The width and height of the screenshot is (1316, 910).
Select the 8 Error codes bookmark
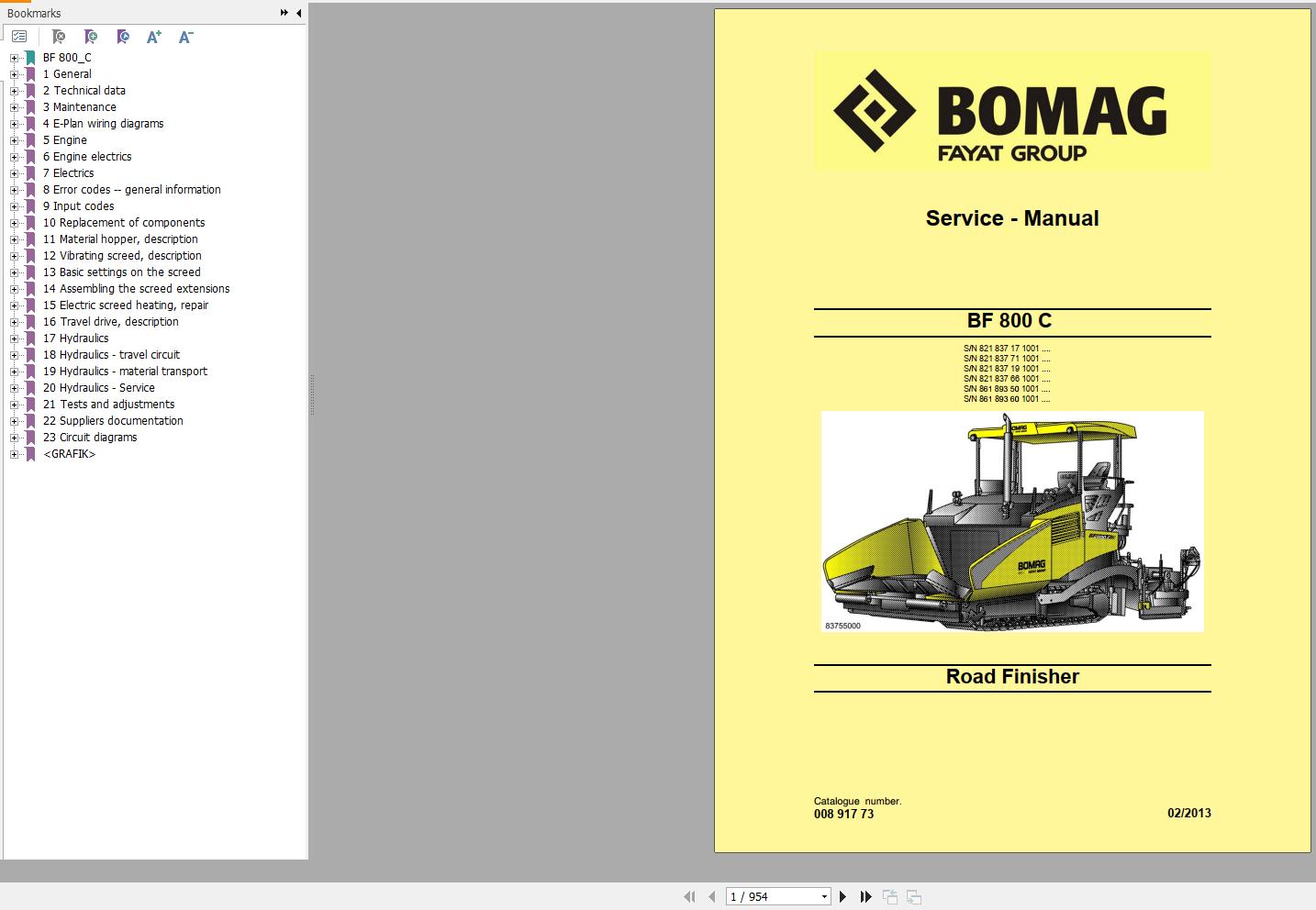[x=132, y=189]
